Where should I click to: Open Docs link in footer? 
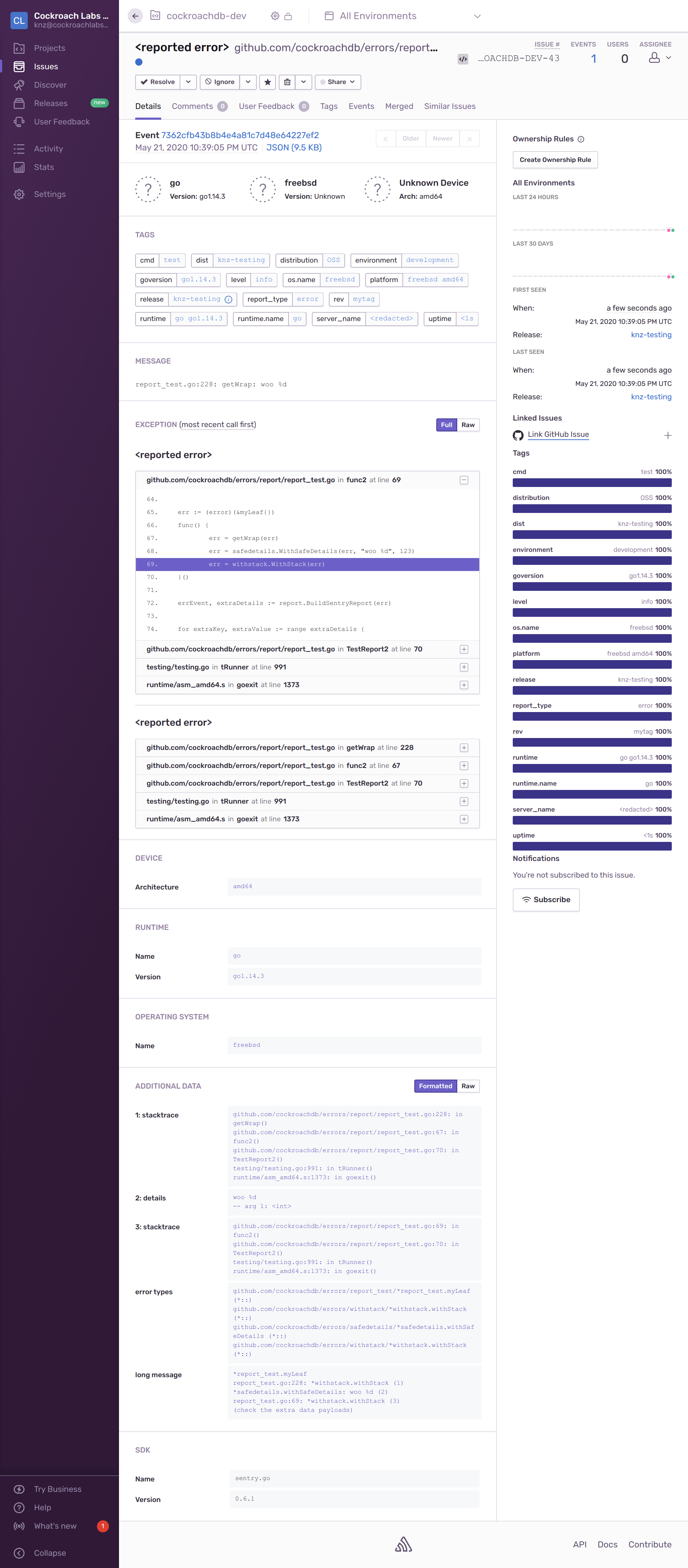click(x=607, y=1544)
